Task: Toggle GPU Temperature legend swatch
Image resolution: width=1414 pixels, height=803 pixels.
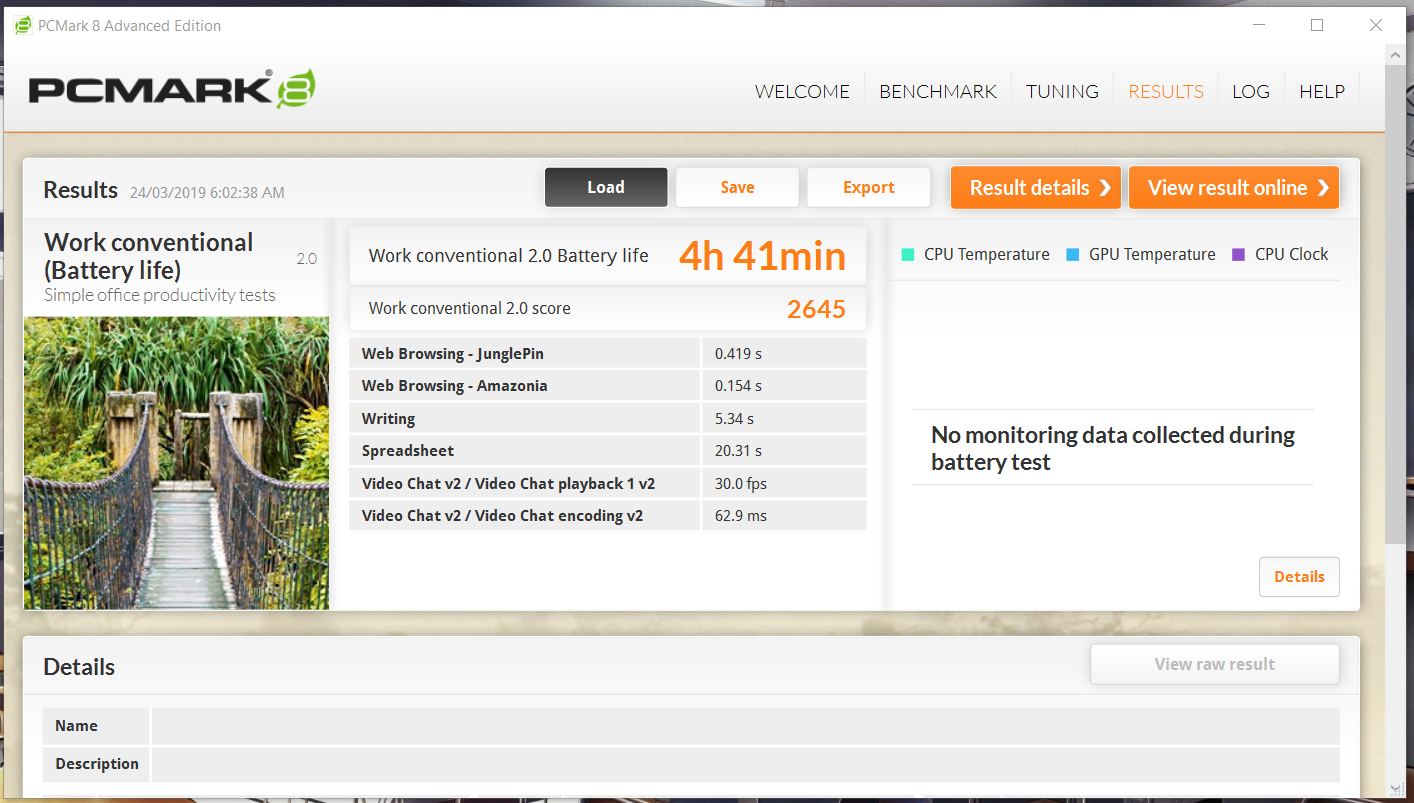Action: pyautogui.click(x=1073, y=254)
